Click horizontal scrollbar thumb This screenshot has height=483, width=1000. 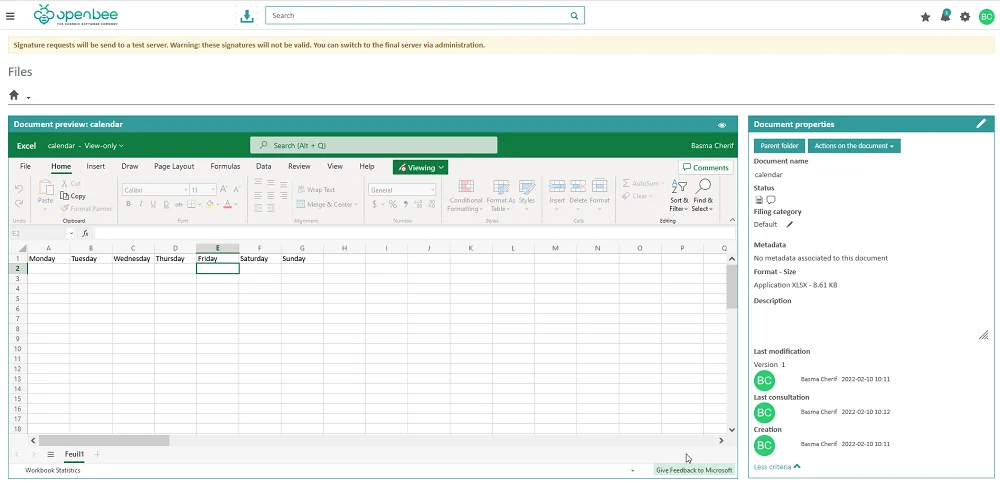(104, 440)
